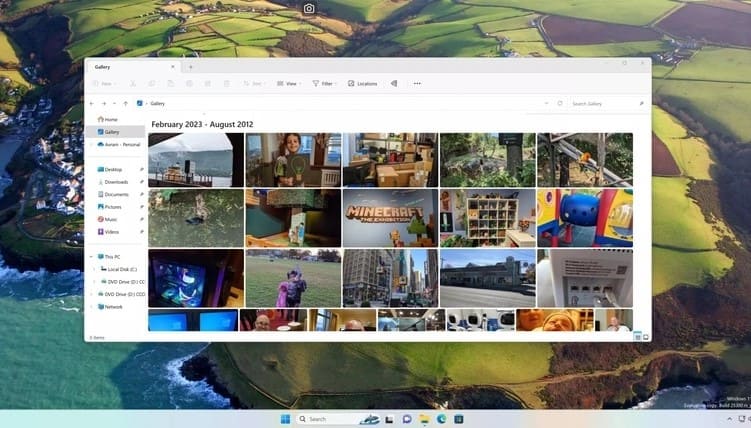Viewport: 751px width, 428px height.
Task: Open Desktop in the sidebar
Action: coord(110,169)
